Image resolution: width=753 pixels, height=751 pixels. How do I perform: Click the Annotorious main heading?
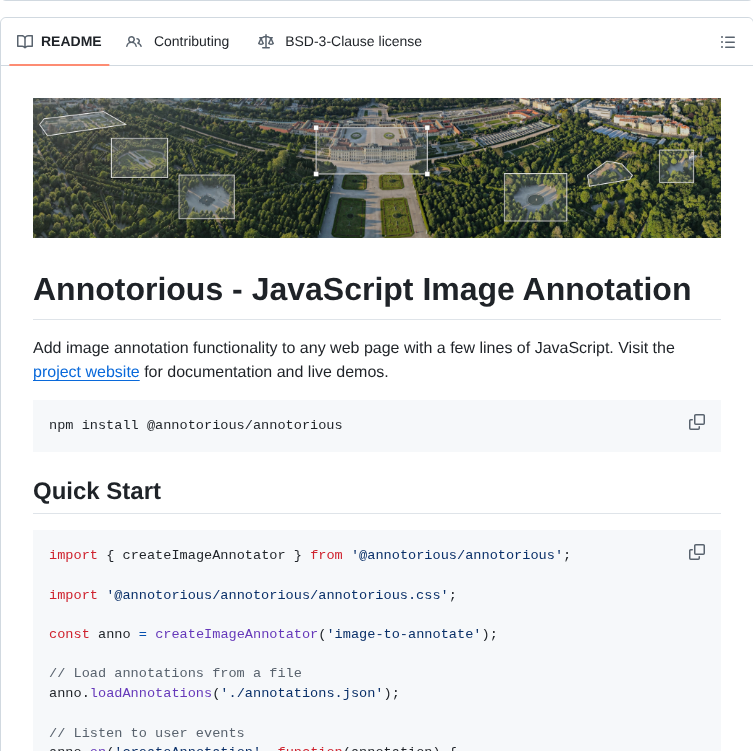[362, 289]
